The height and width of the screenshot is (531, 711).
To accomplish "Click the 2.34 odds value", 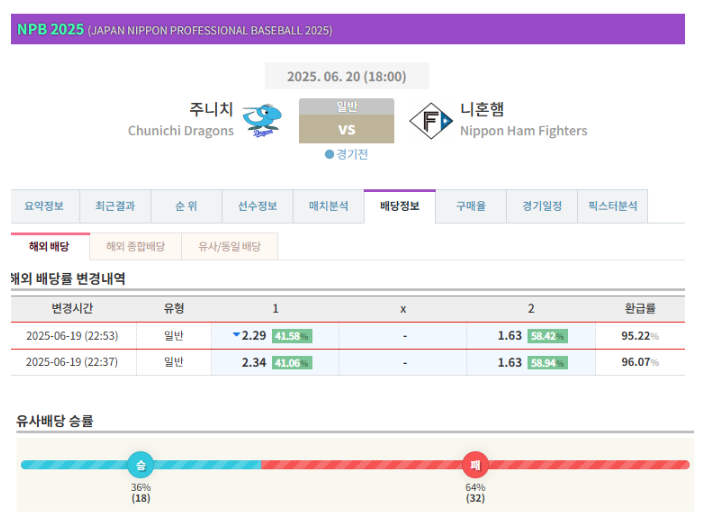I will (x=254, y=363).
